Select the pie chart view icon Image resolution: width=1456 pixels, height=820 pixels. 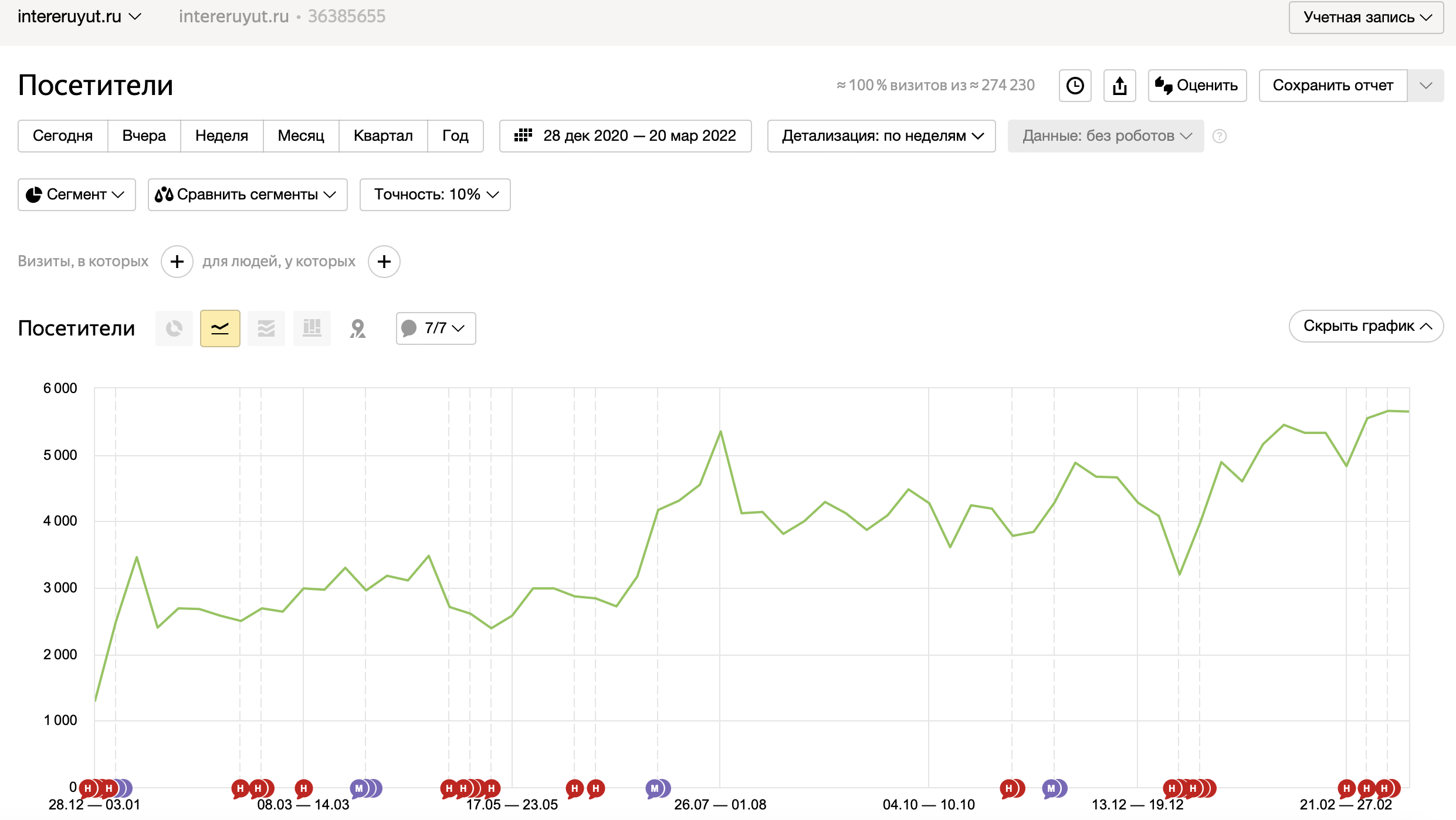click(174, 328)
